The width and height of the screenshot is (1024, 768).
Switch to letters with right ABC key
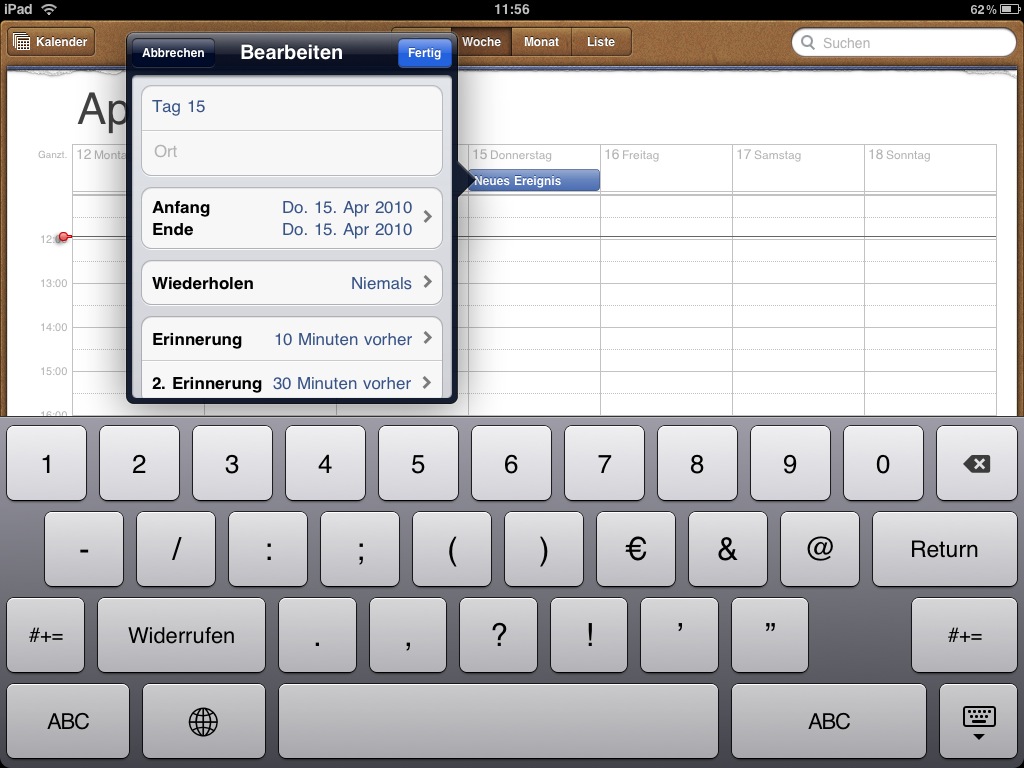pyautogui.click(x=828, y=721)
